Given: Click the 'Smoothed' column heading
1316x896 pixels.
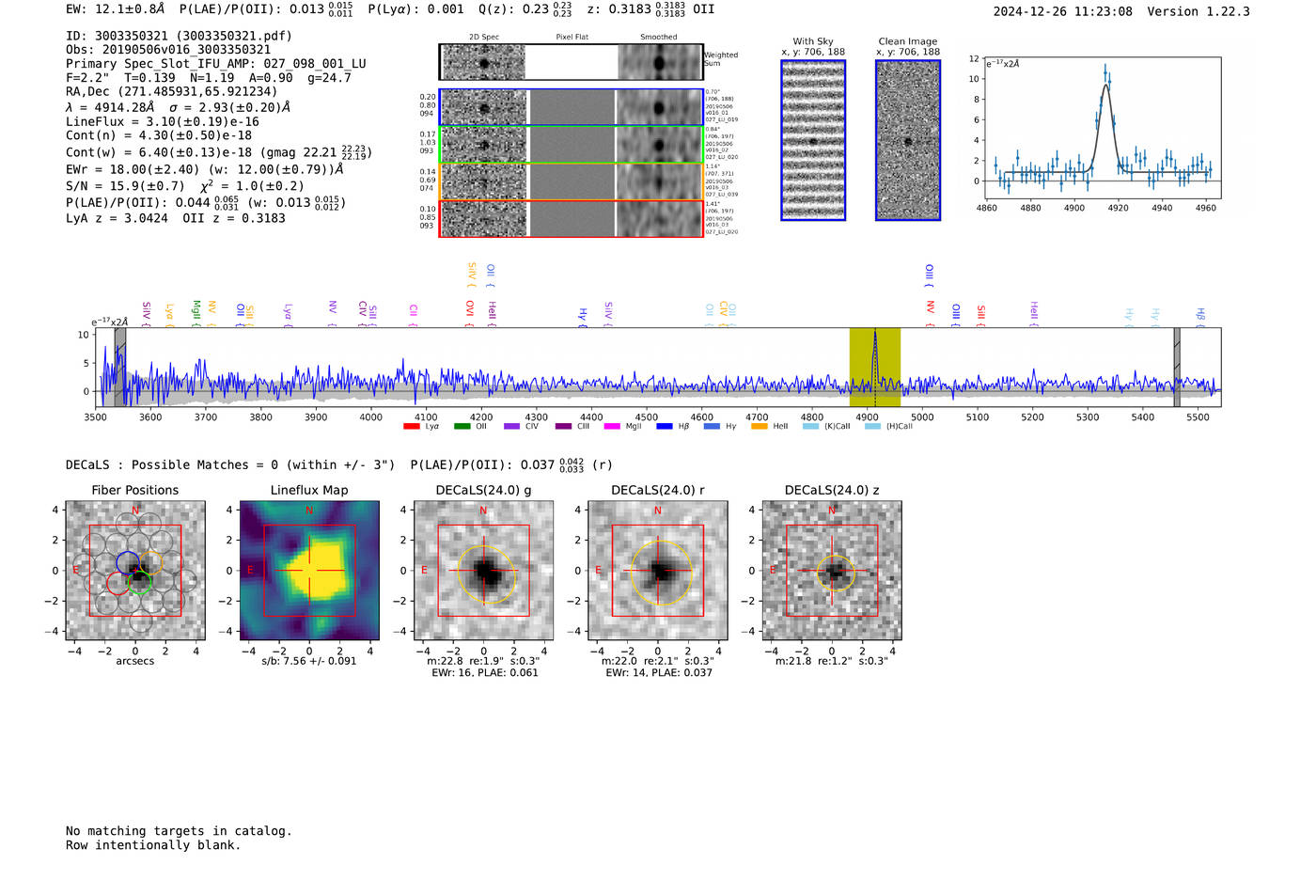Looking at the screenshot, I should [658, 38].
